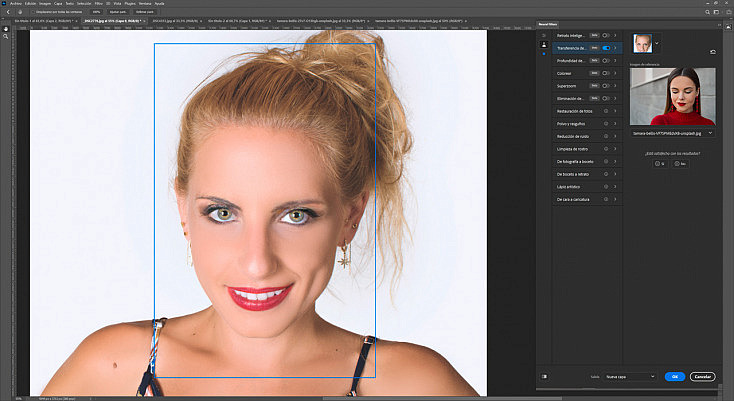Click the back arrow in options bar
This screenshot has width=734, height=401.
pos(8,12)
